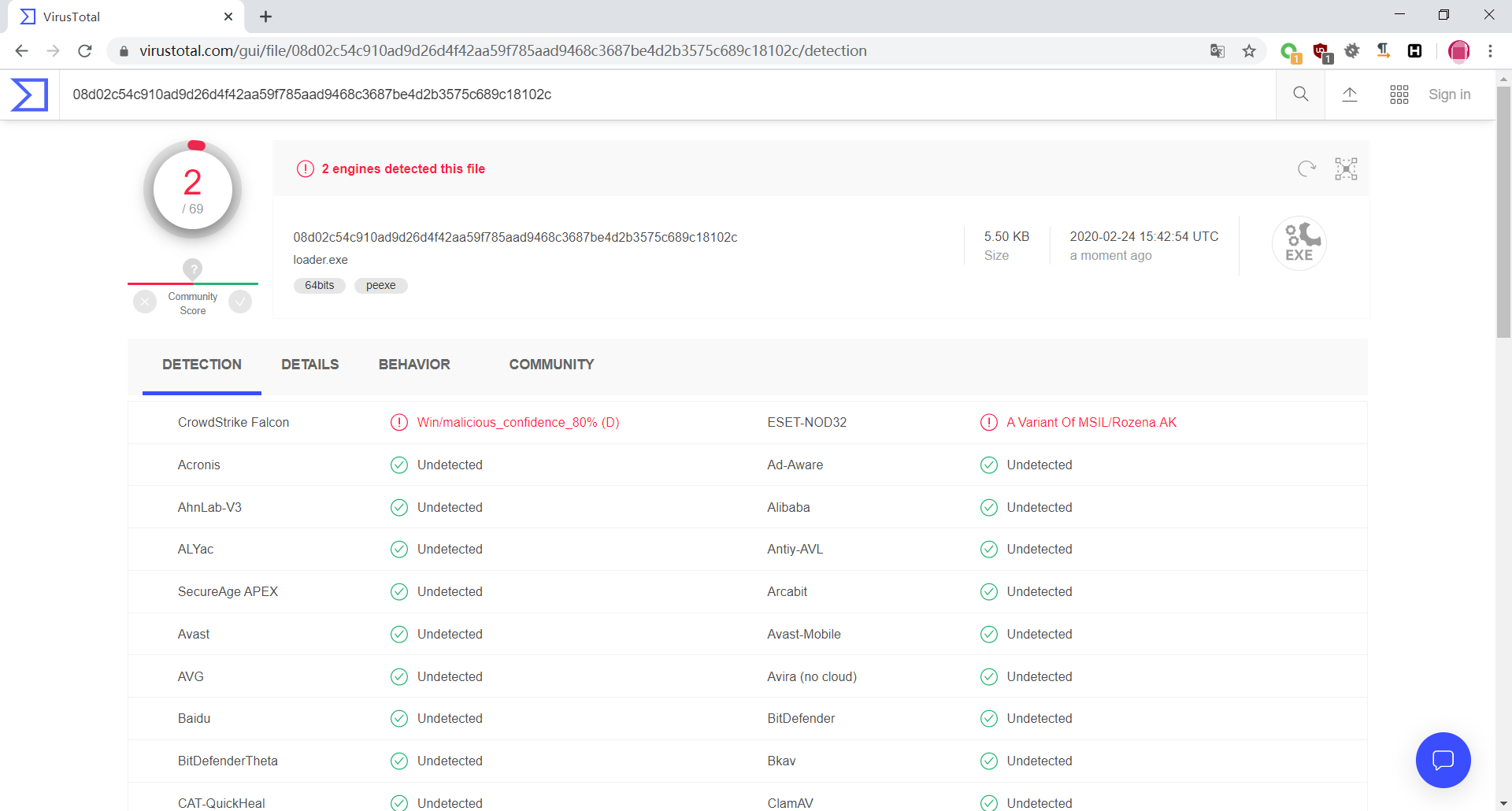
Task: Click the upload file icon
Action: pyautogui.click(x=1350, y=94)
